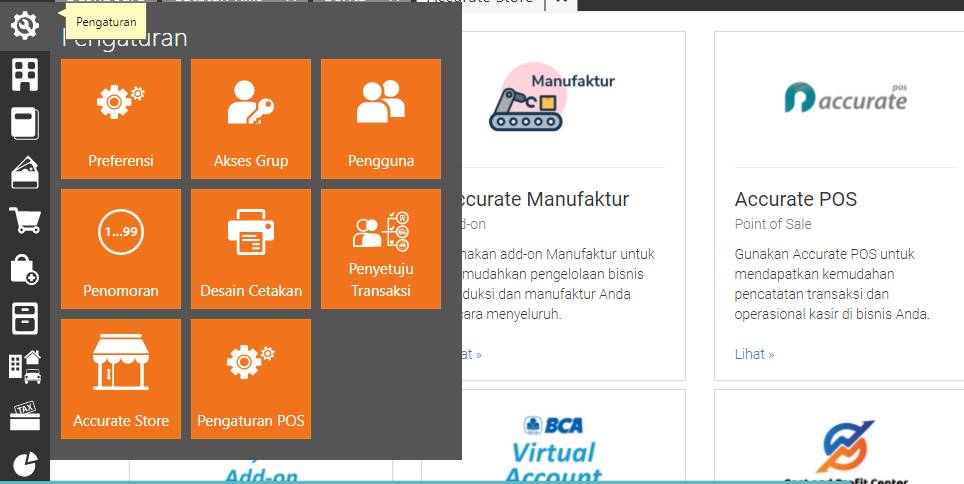The width and height of the screenshot is (964, 484).
Task: Open the inventory drawer icon in sidebar
Action: tap(25, 317)
